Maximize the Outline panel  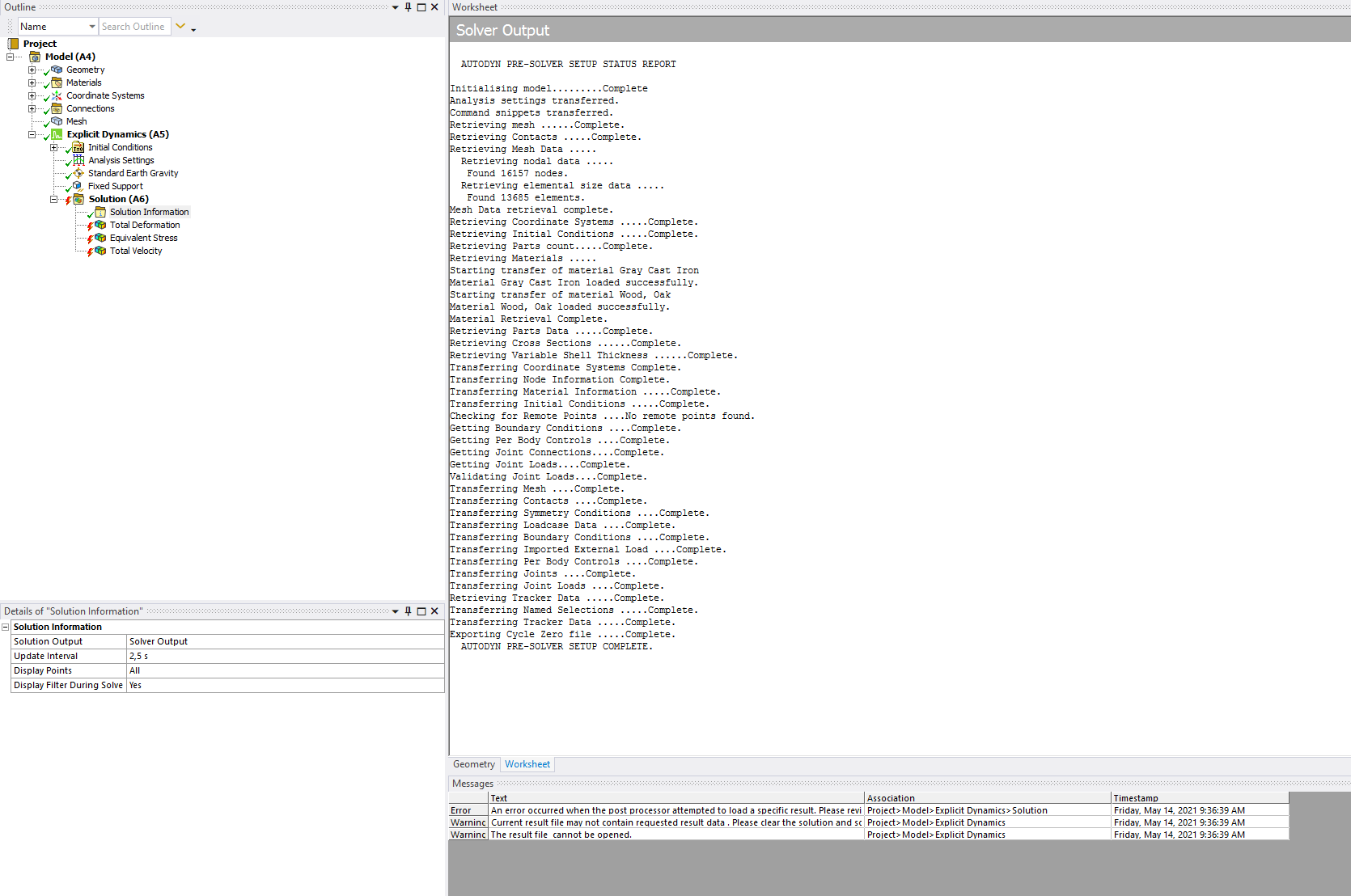[x=421, y=7]
